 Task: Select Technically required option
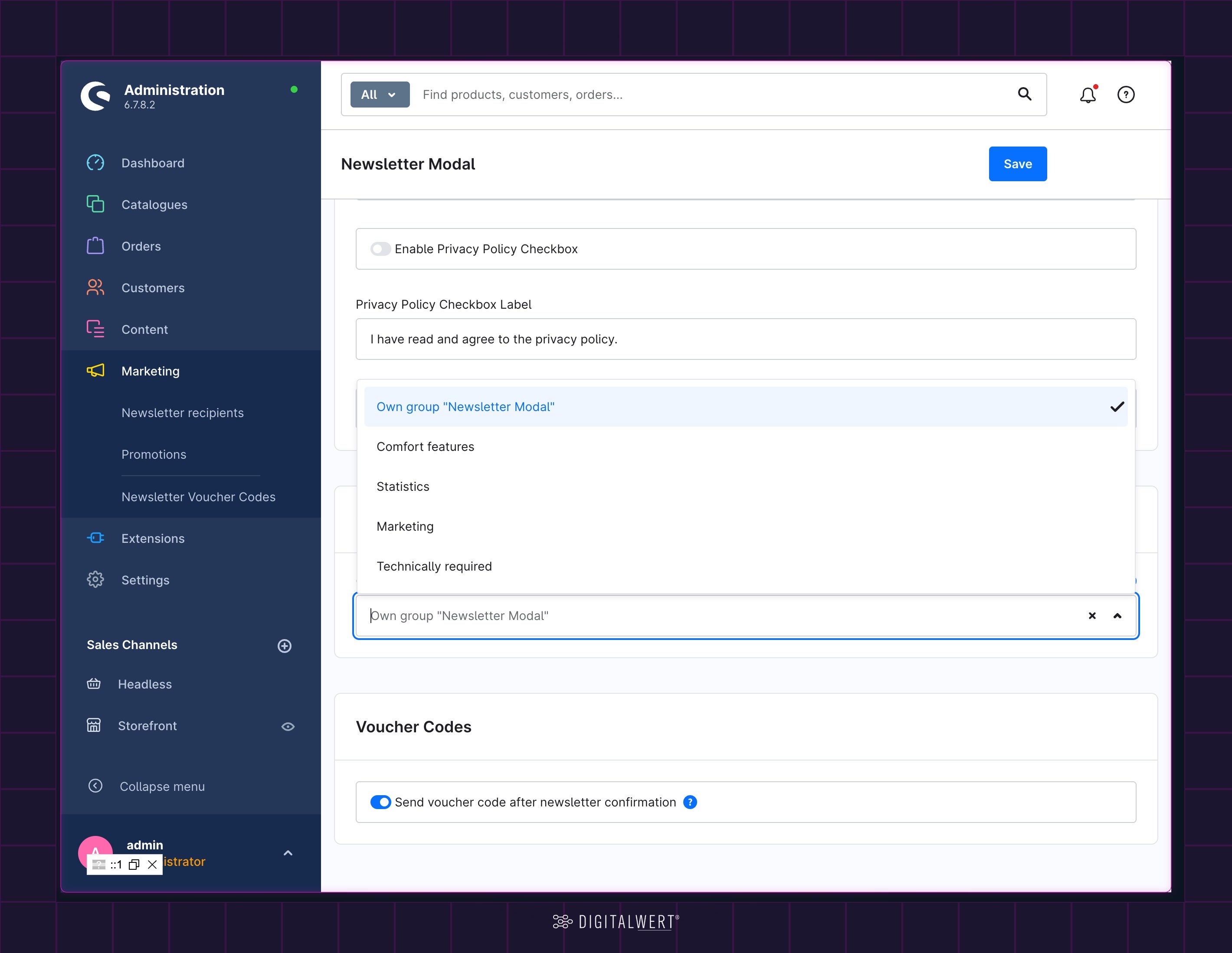click(x=746, y=566)
